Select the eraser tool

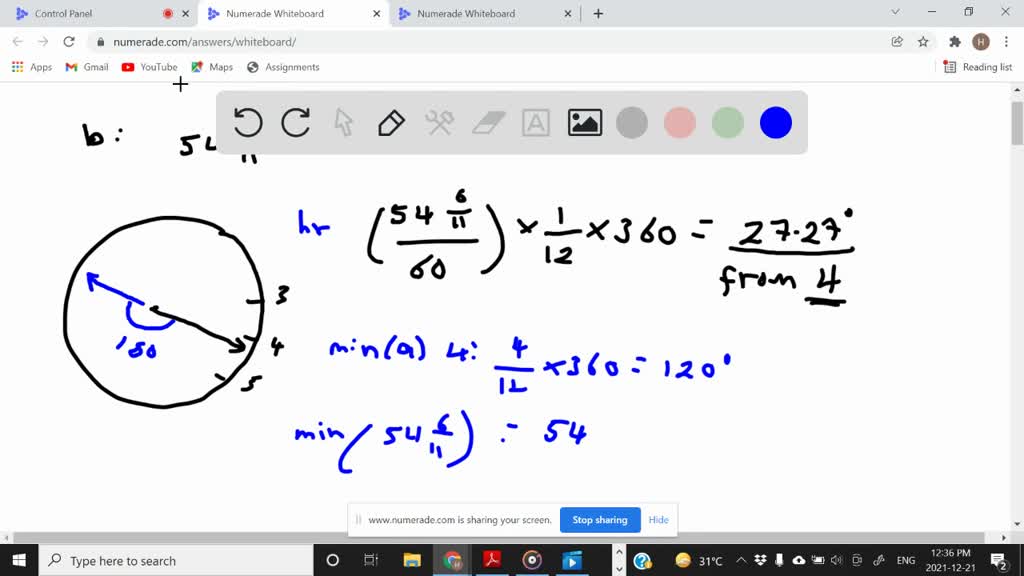[488, 123]
